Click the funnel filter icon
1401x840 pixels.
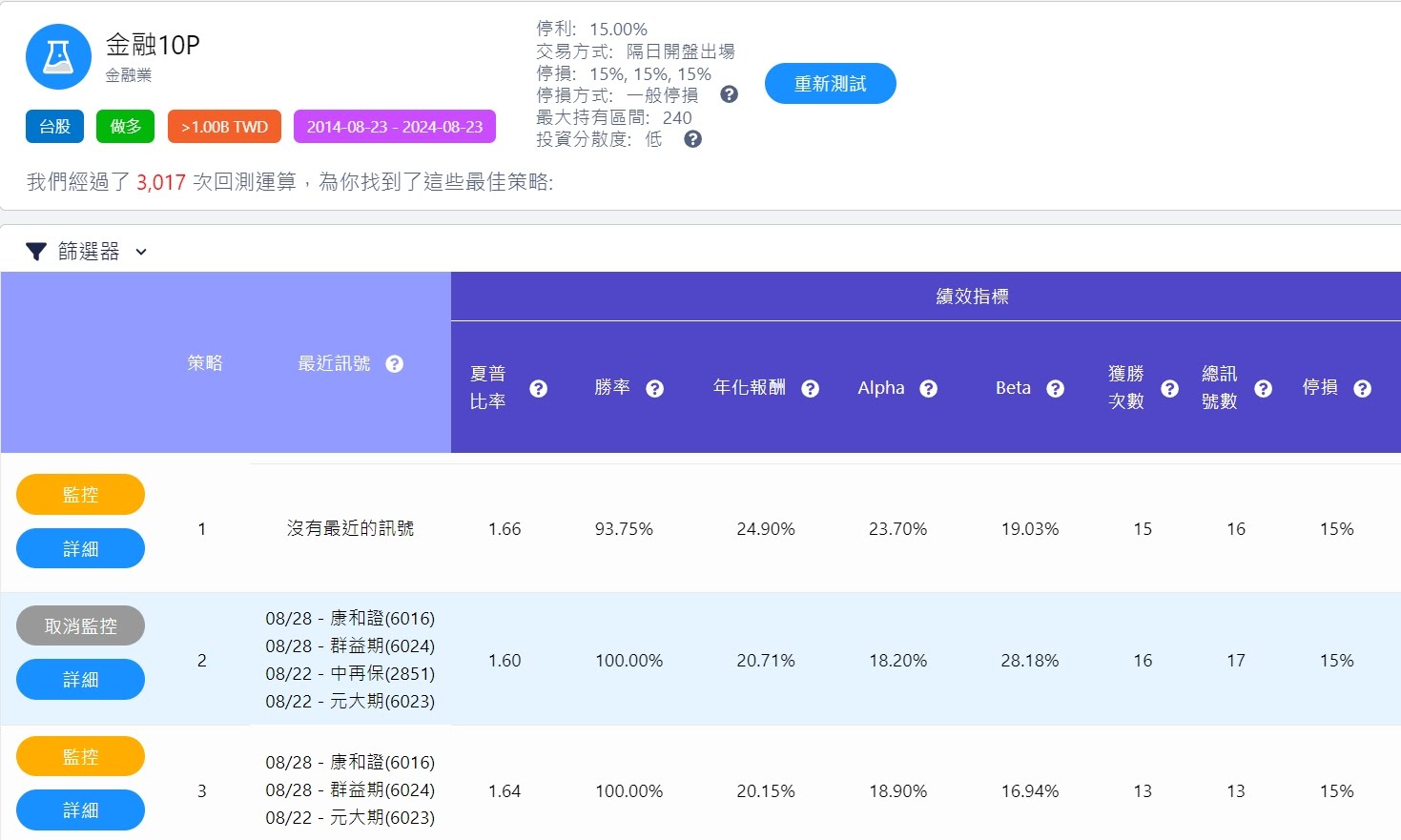(x=36, y=252)
